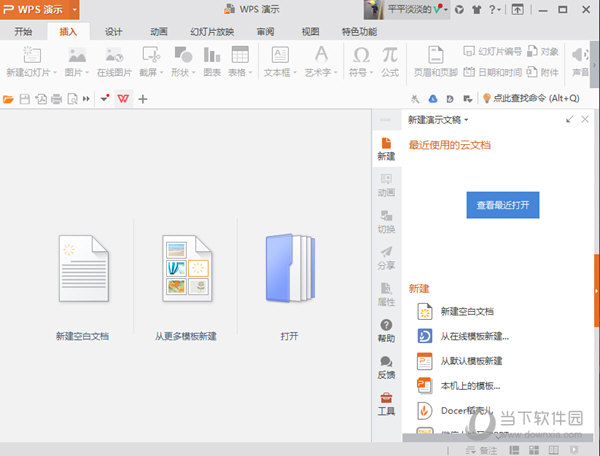Insert 对象 object

coord(543,51)
